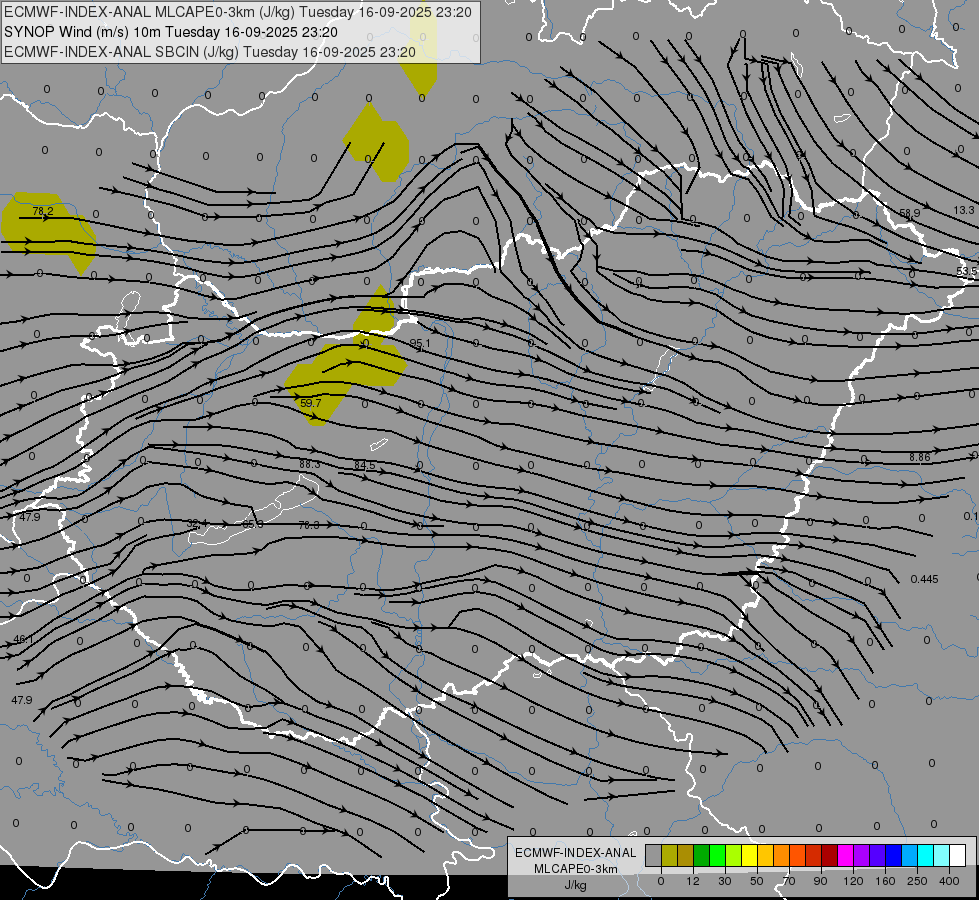The image size is (979, 900).
Task: Click legend scale value 160
Action: (x=885, y=881)
